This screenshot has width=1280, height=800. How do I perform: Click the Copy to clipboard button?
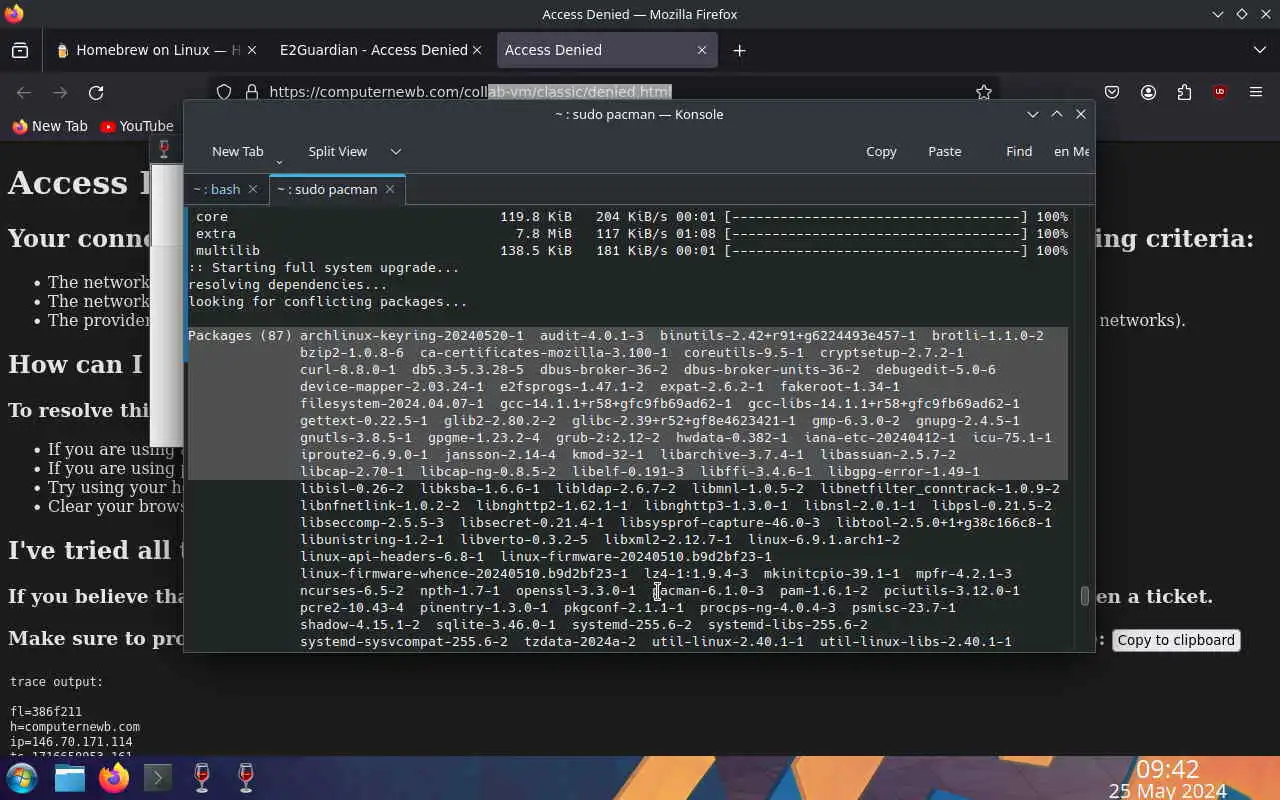click(1176, 640)
